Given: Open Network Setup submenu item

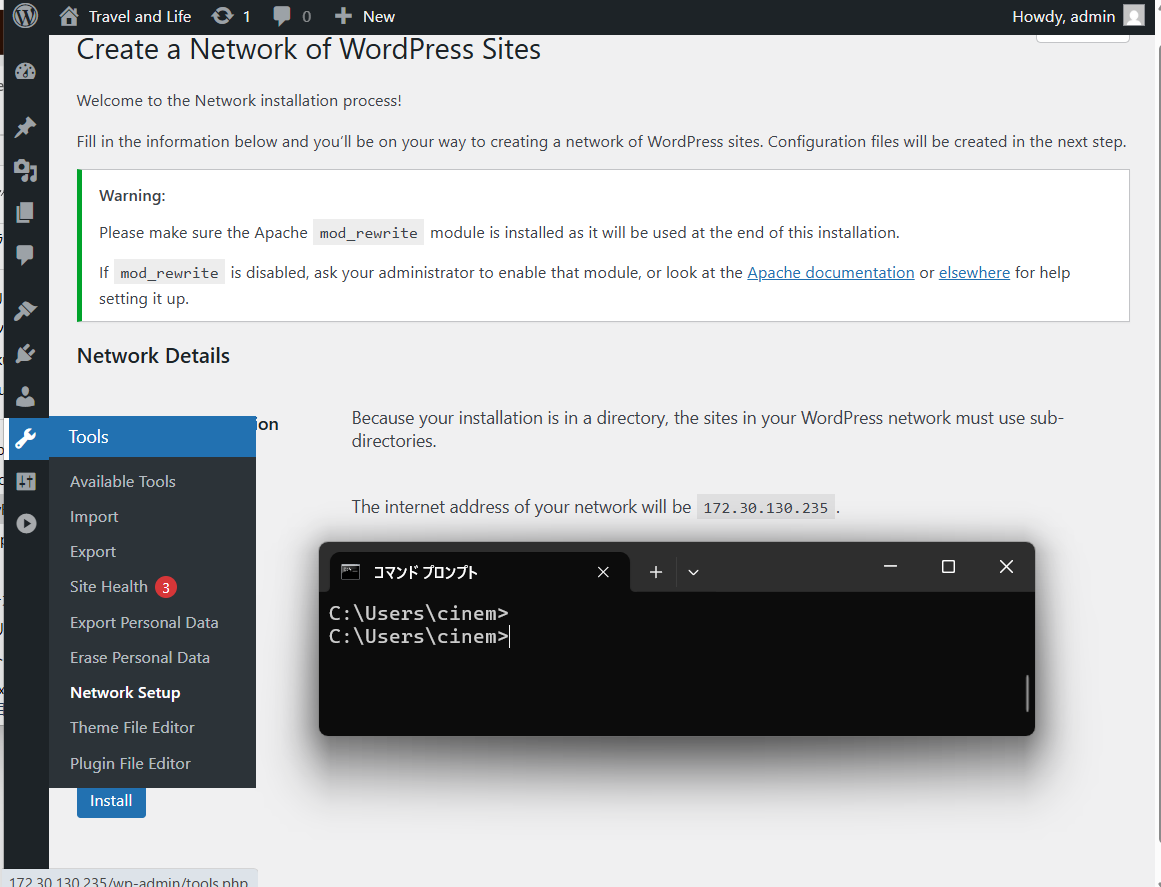Looking at the screenshot, I should [x=125, y=692].
